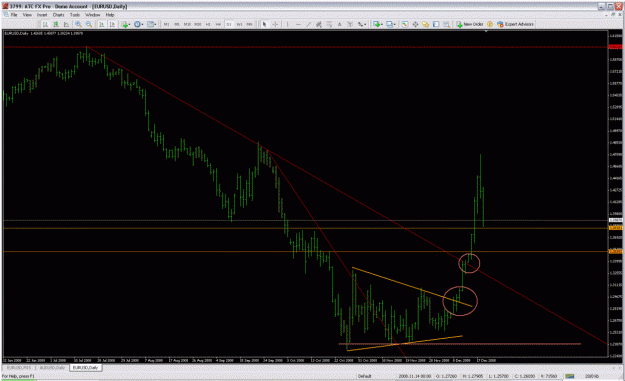Expand the profiles dropdown arrow

[395, 24]
